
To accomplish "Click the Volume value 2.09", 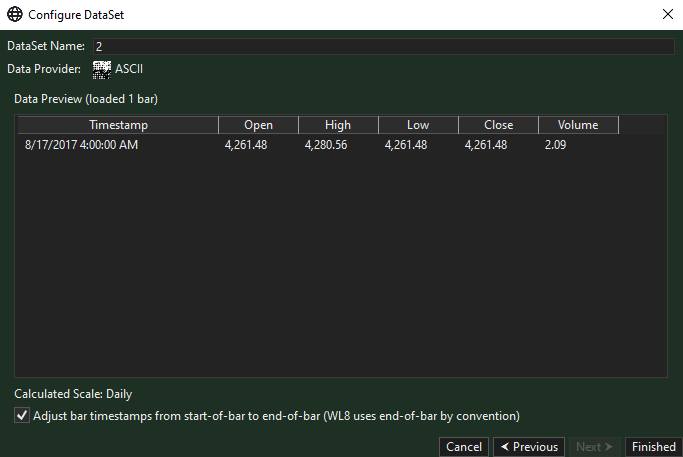I will tap(555, 145).
